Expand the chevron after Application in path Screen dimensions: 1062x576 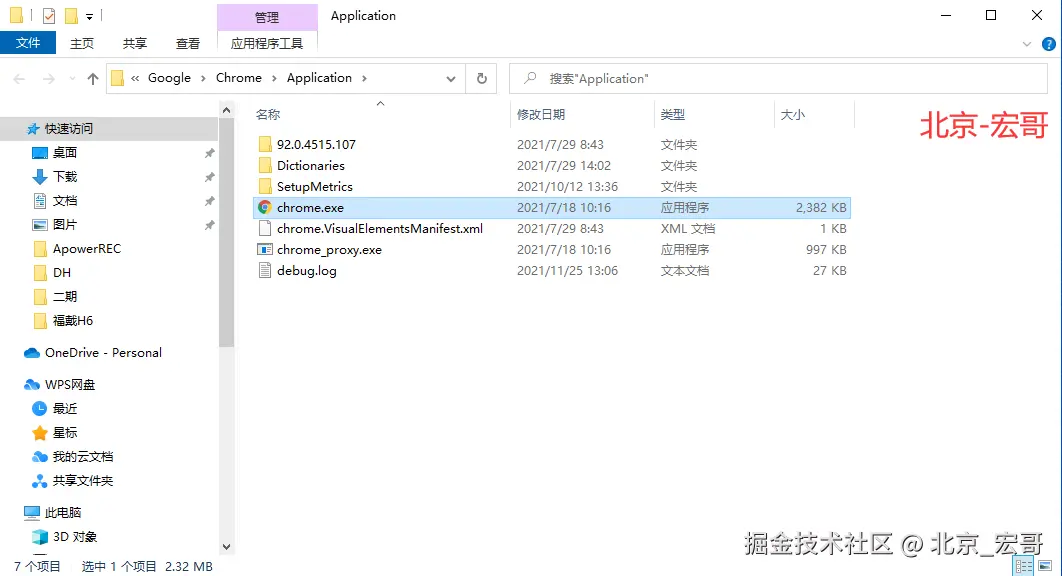(364, 79)
